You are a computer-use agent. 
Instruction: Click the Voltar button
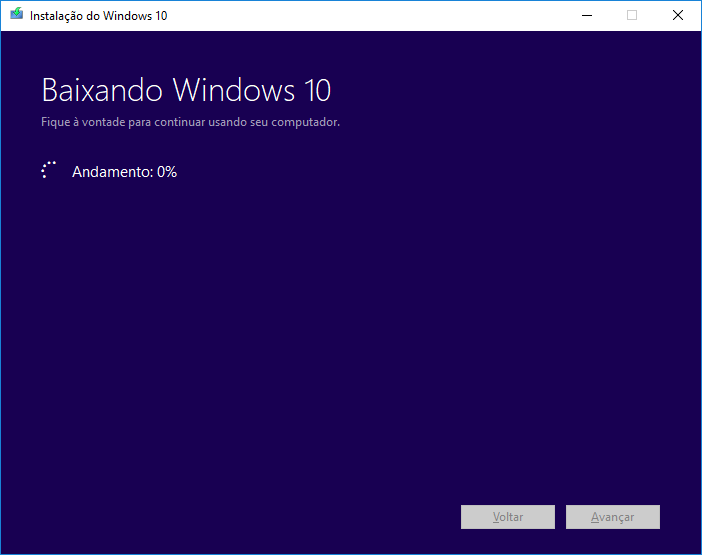click(x=508, y=517)
